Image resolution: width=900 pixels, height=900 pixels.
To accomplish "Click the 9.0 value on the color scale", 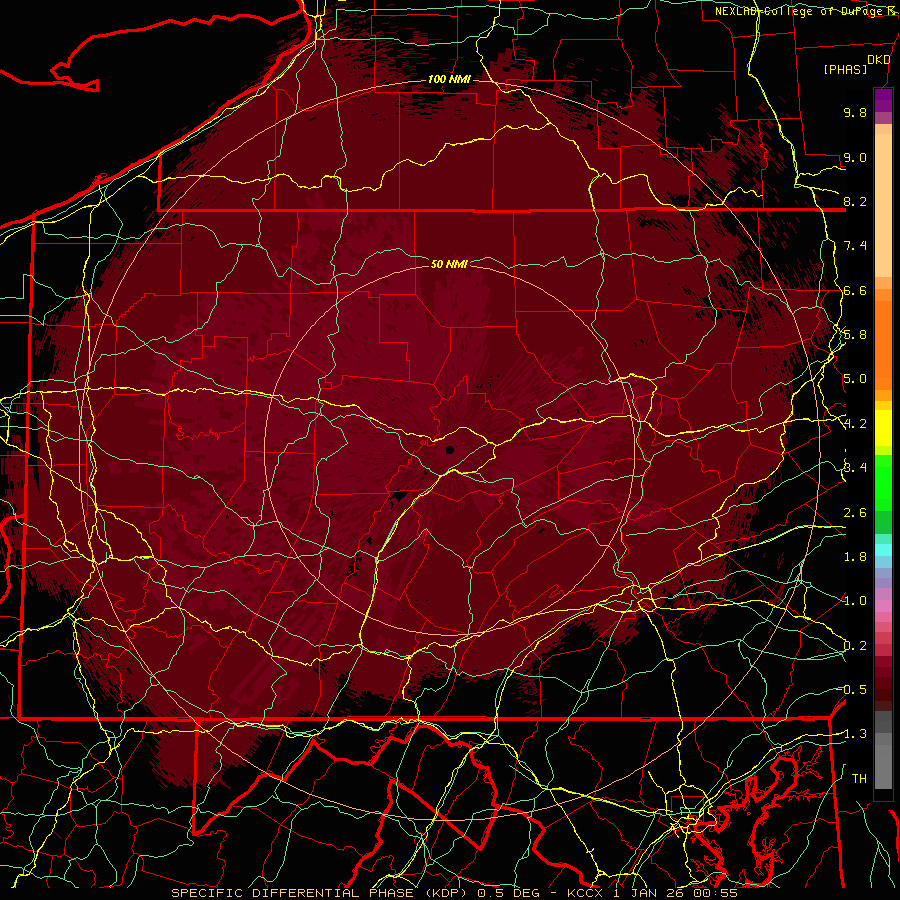I will 855,157.
